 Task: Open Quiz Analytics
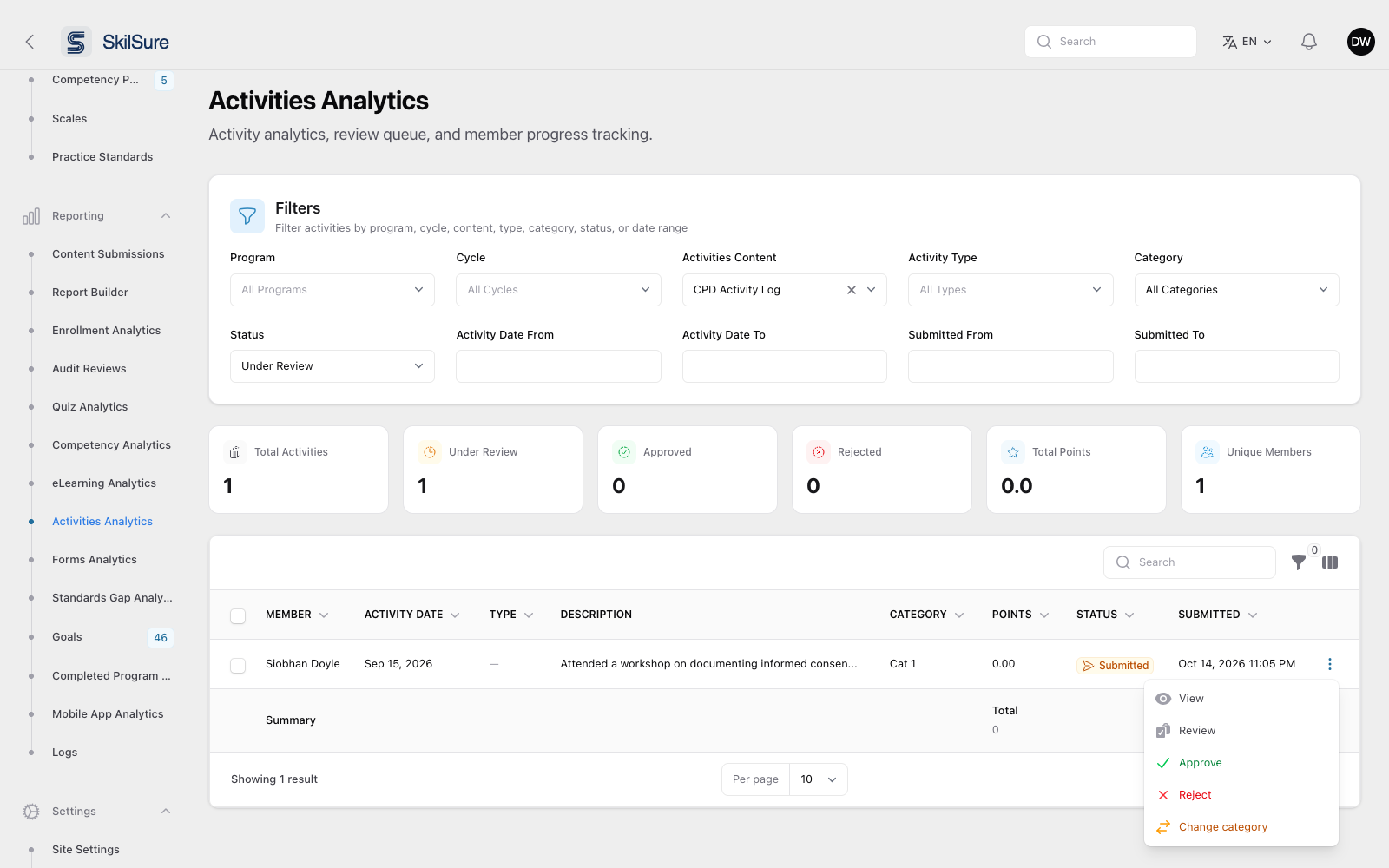click(89, 407)
